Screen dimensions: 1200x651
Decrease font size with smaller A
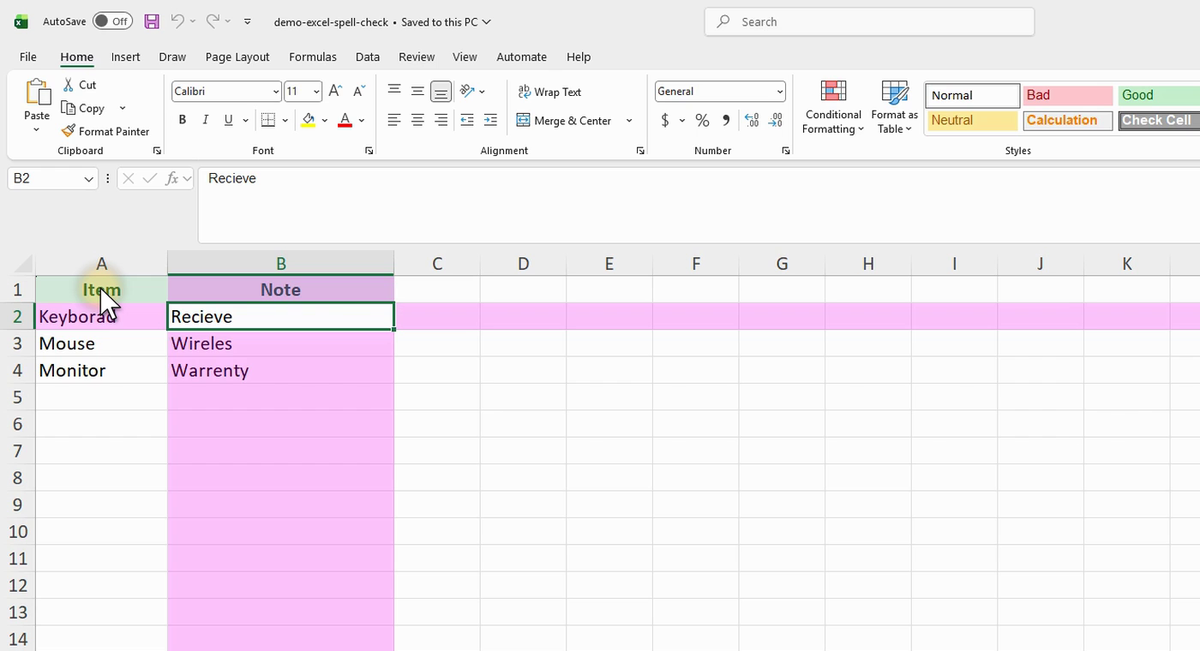358,91
